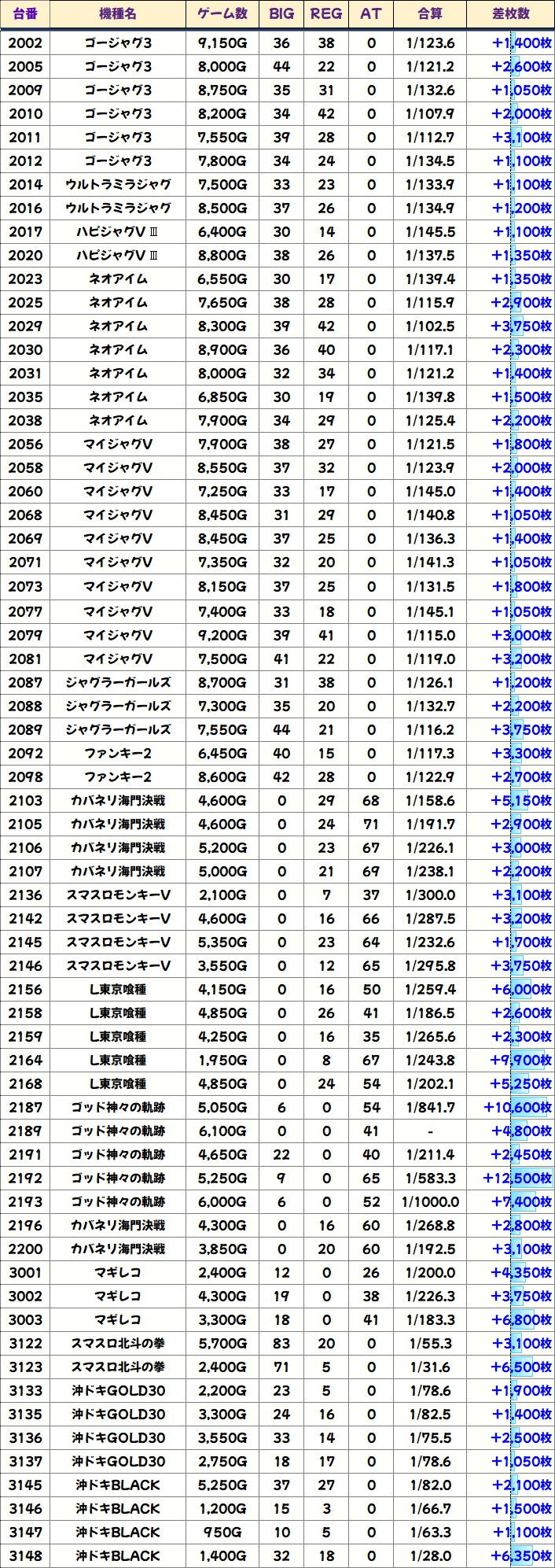Click ハピジャグVⅢ in row 2017
This screenshot has height=1568, width=555.
pos(118,231)
